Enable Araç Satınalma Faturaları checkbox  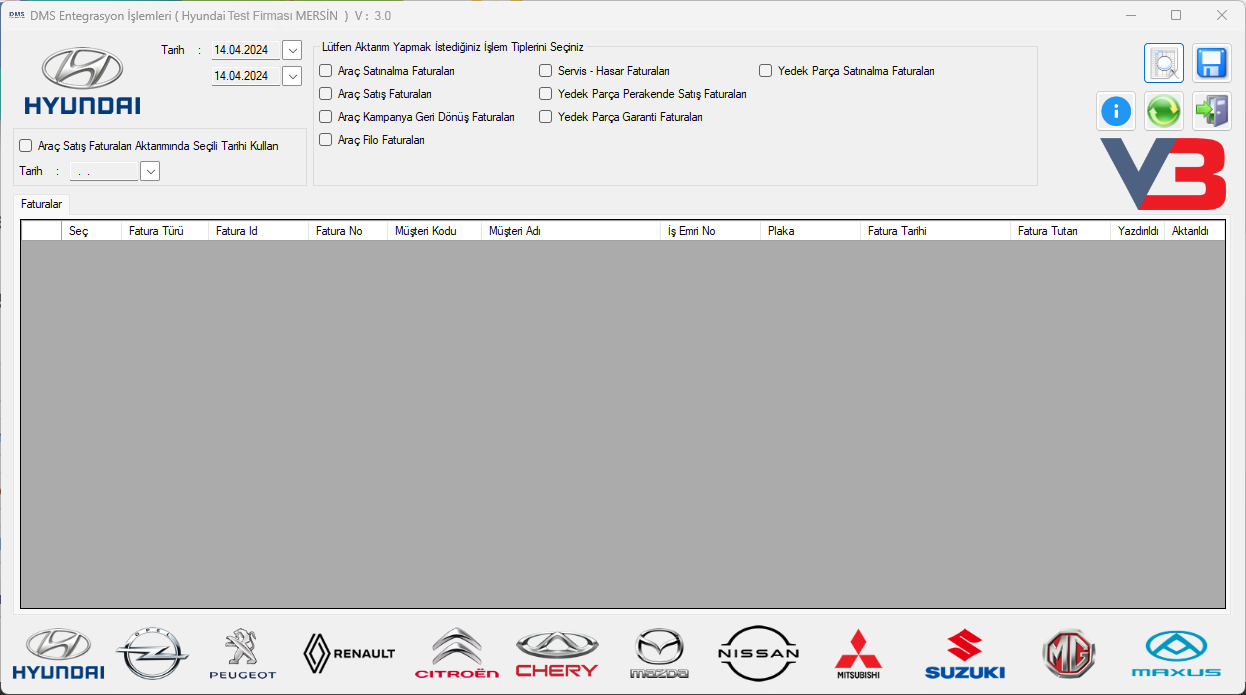[325, 71]
